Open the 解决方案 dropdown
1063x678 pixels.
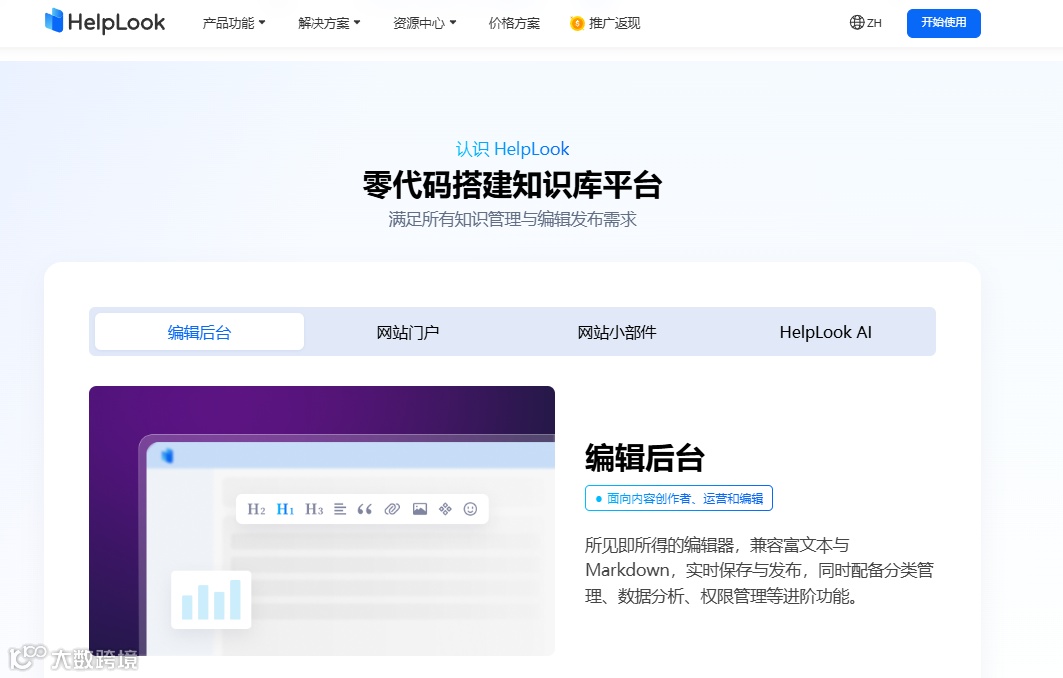point(328,23)
